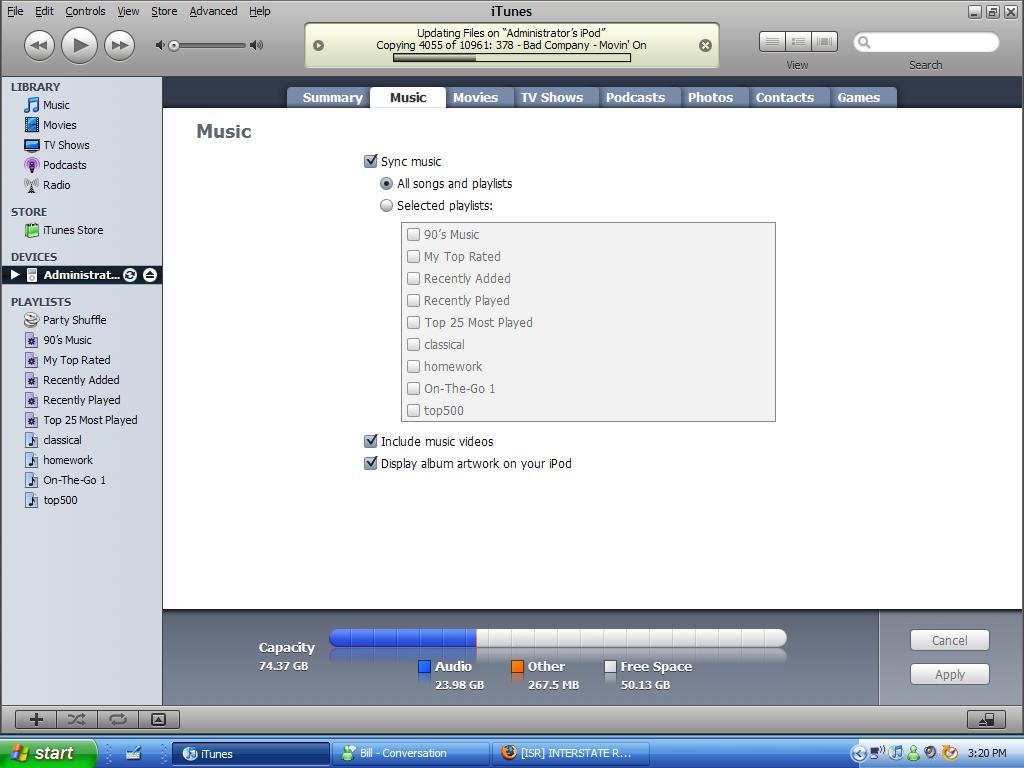
Task: Click the max volume speaker icon
Action: coord(257,45)
